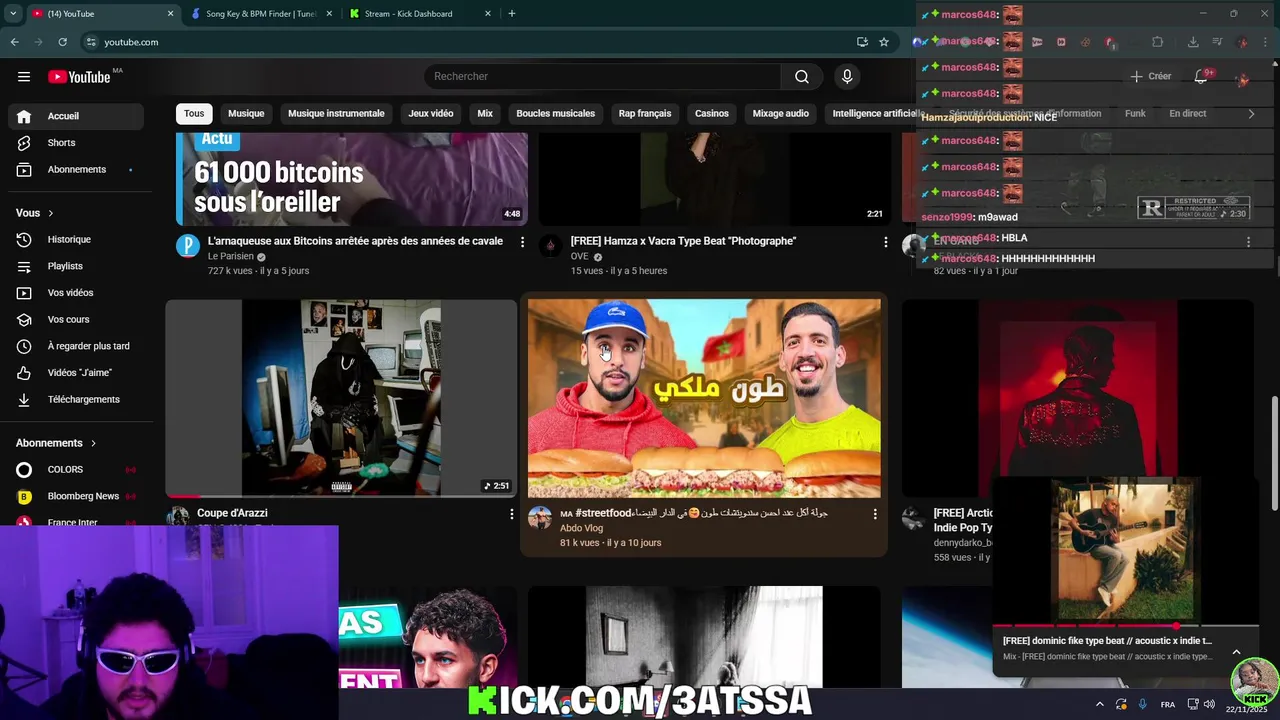1280x720 pixels.
Task: Show more chips with right arrow
Action: [x=1251, y=114]
